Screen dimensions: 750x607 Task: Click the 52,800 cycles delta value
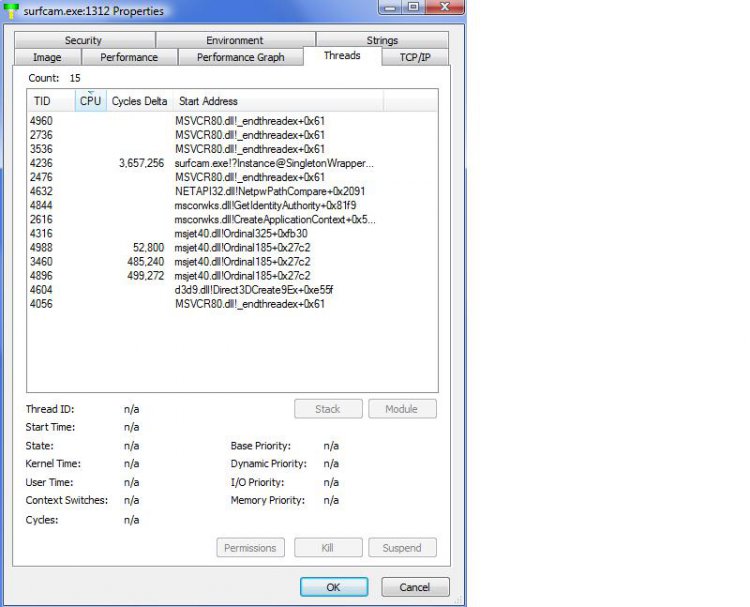(x=148, y=248)
